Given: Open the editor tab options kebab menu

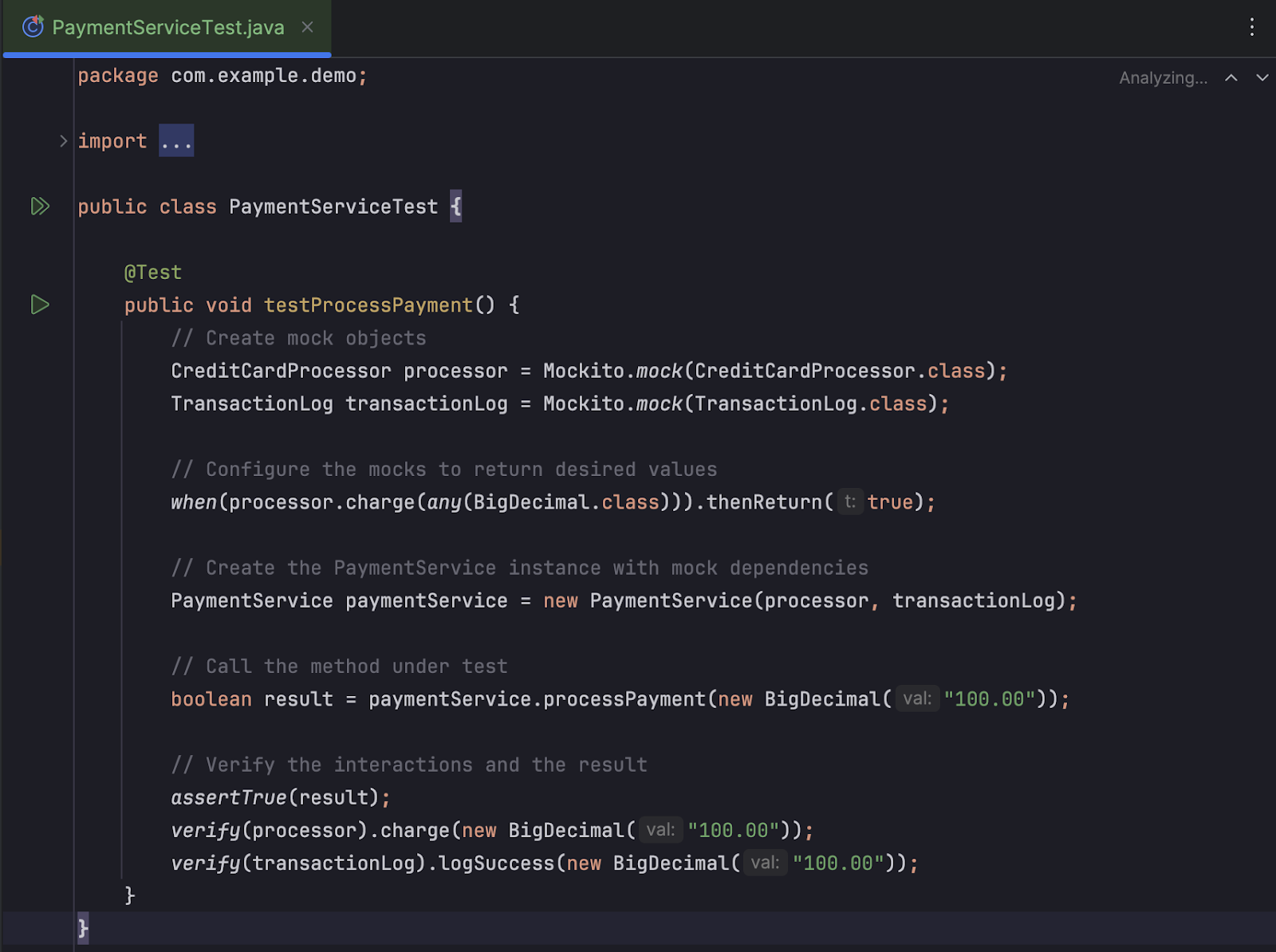Looking at the screenshot, I should (x=1251, y=27).
